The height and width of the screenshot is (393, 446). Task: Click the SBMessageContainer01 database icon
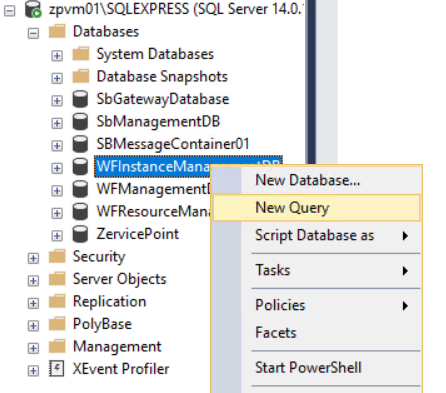(80, 144)
